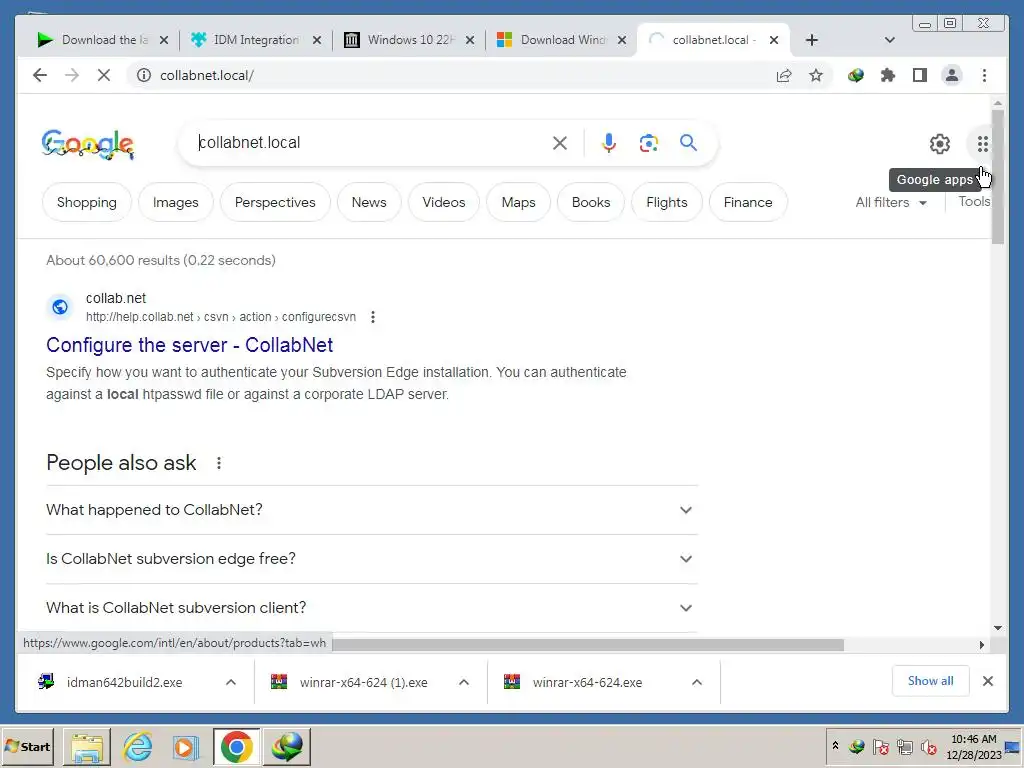Open the tab search dropdown
Screen dimensions: 1024x768
click(889, 40)
